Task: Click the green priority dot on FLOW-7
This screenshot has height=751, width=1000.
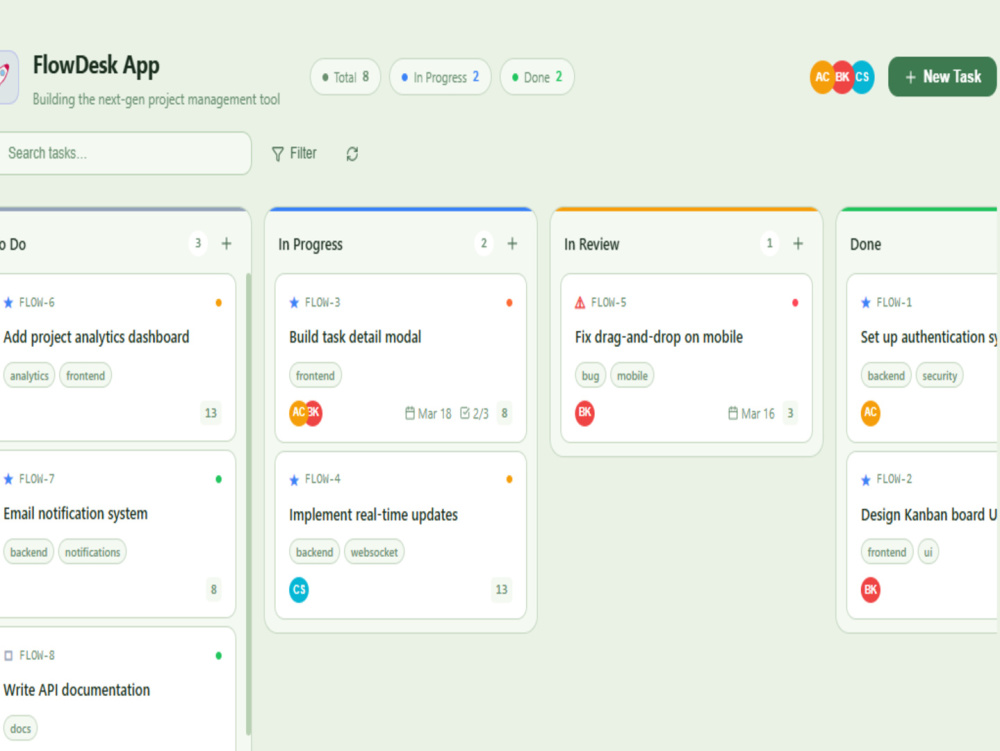Action: [x=219, y=479]
